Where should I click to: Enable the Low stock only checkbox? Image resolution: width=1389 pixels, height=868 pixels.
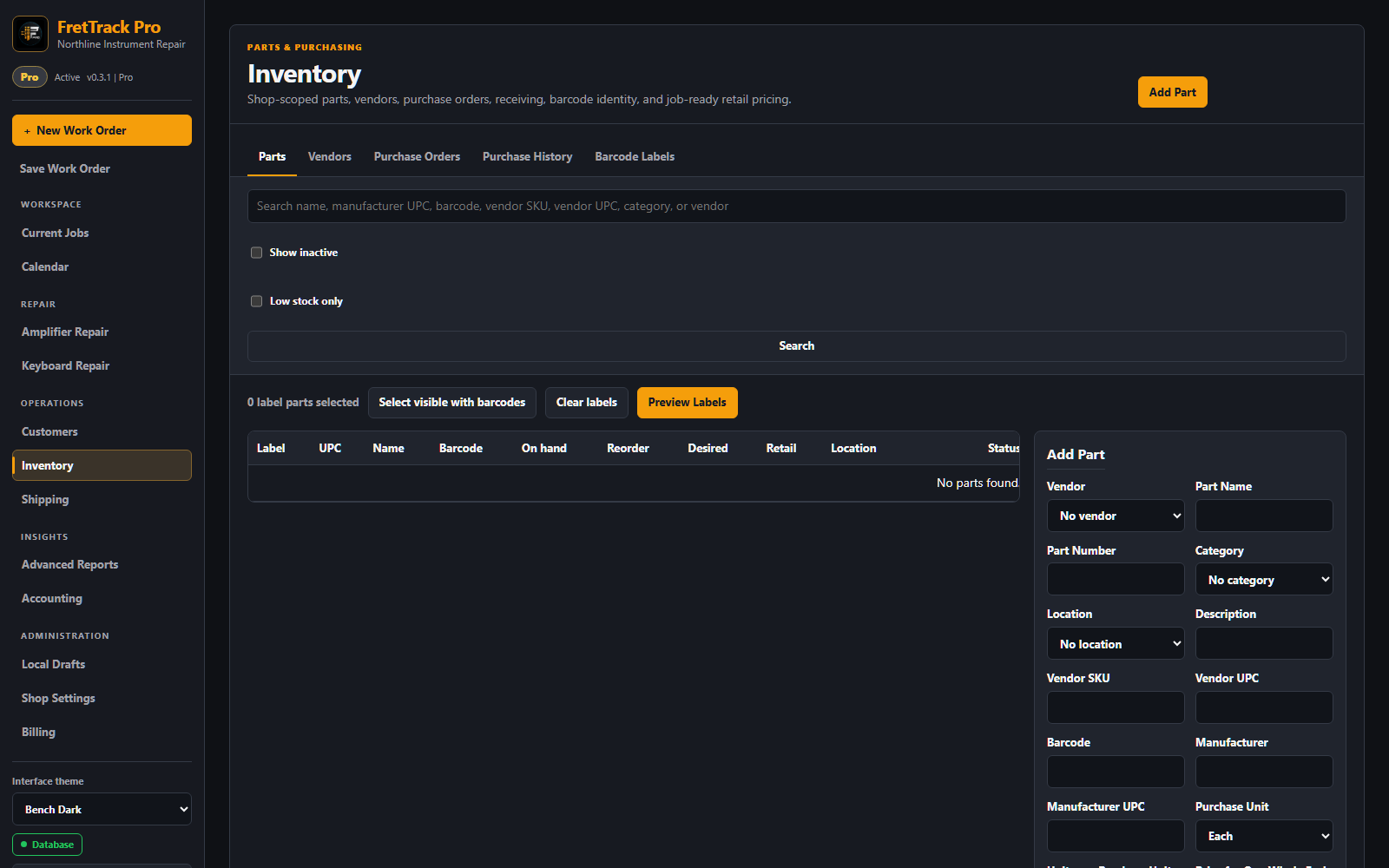[x=256, y=301]
